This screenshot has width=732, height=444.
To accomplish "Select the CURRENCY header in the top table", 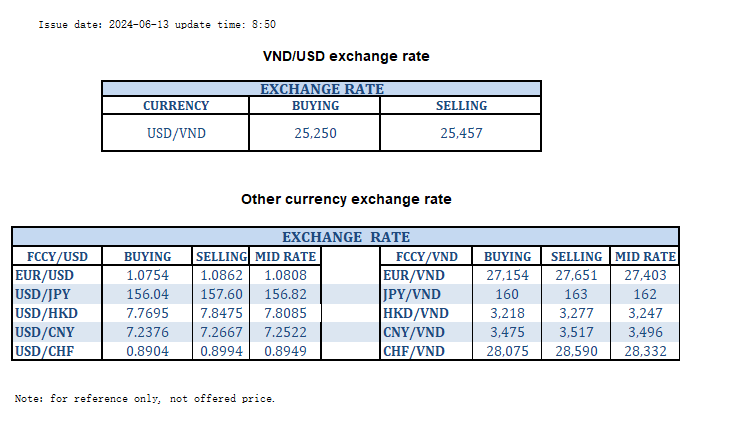I will point(176,106).
